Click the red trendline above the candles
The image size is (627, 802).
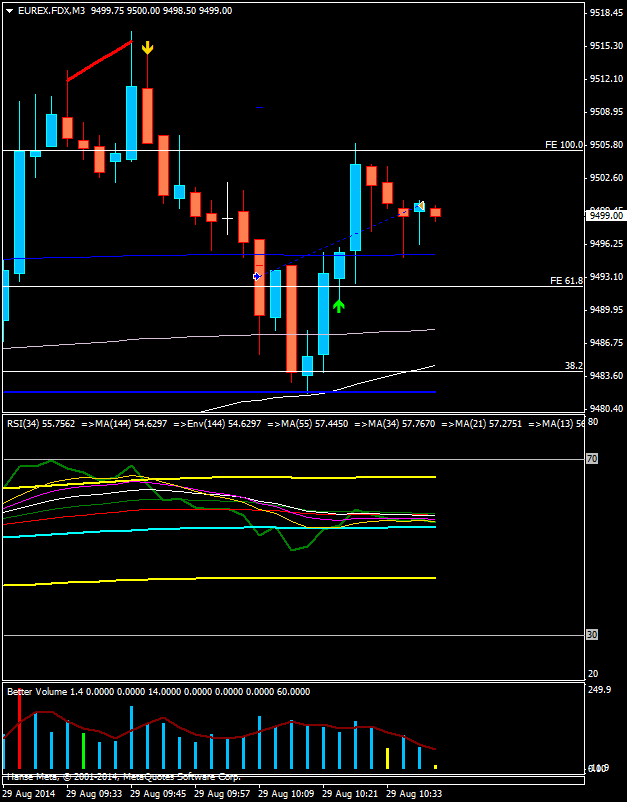[98, 61]
